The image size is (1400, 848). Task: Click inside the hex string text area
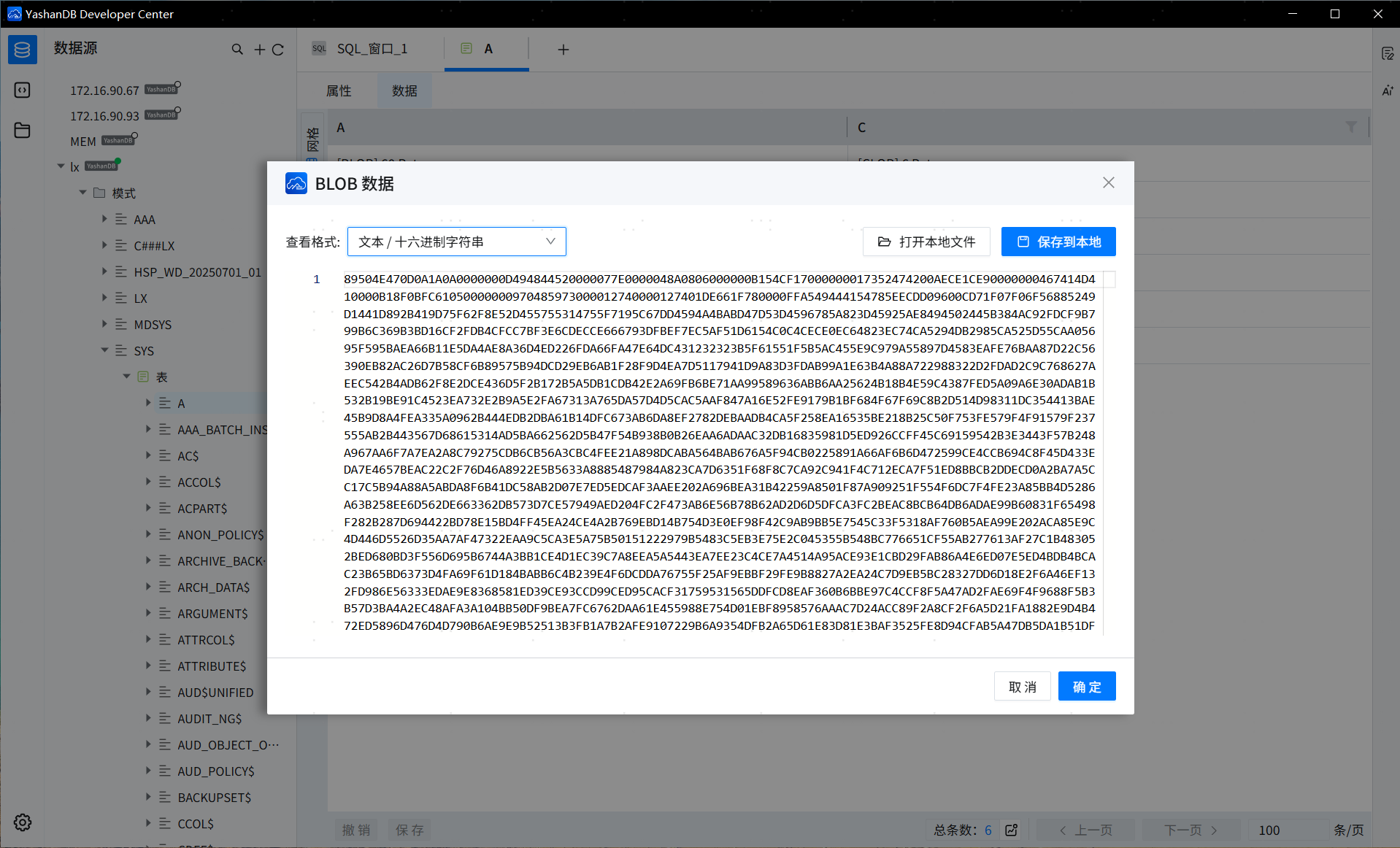pyautogui.click(x=719, y=452)
